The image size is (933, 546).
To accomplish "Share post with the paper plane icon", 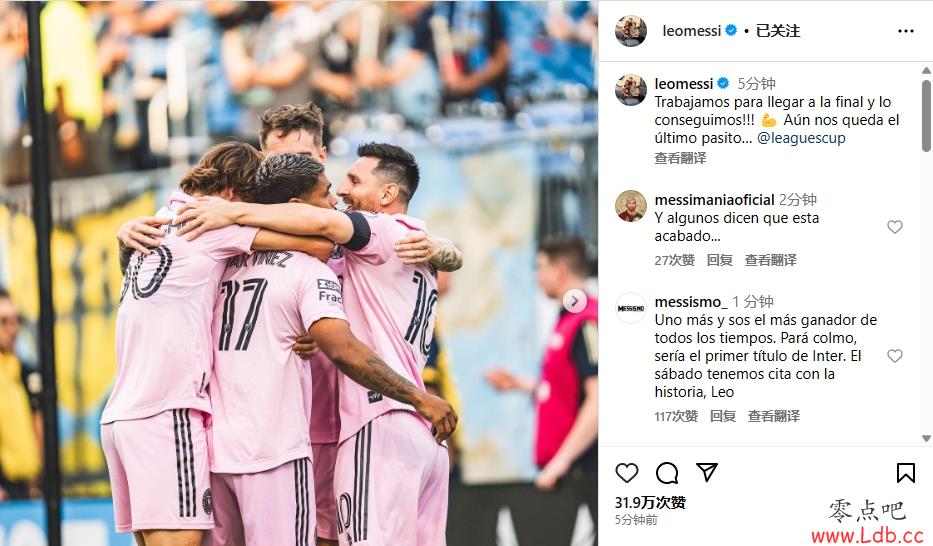I will click(x=707, y=472).
